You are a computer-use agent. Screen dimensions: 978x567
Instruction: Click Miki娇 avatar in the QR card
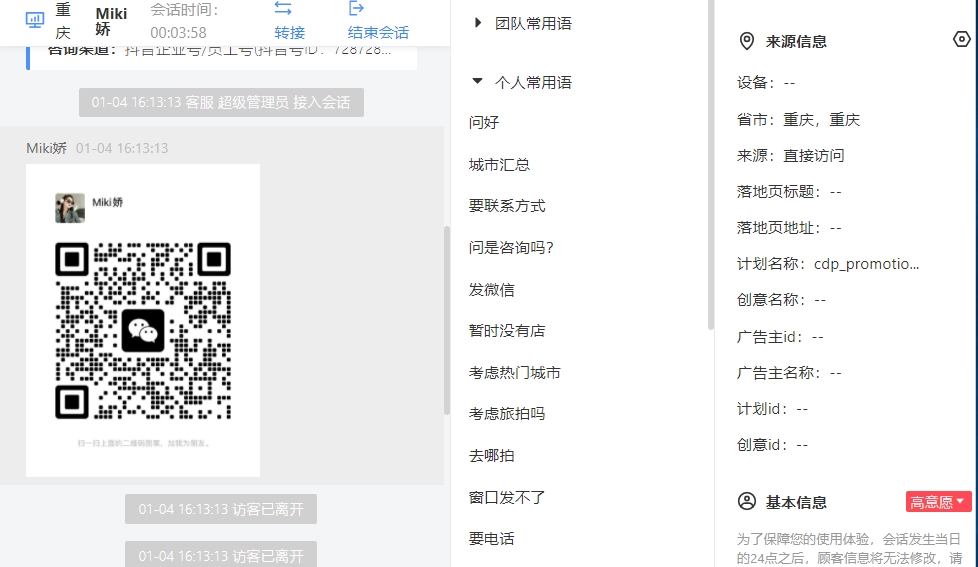pyautogui.click(x=70, y=208)
